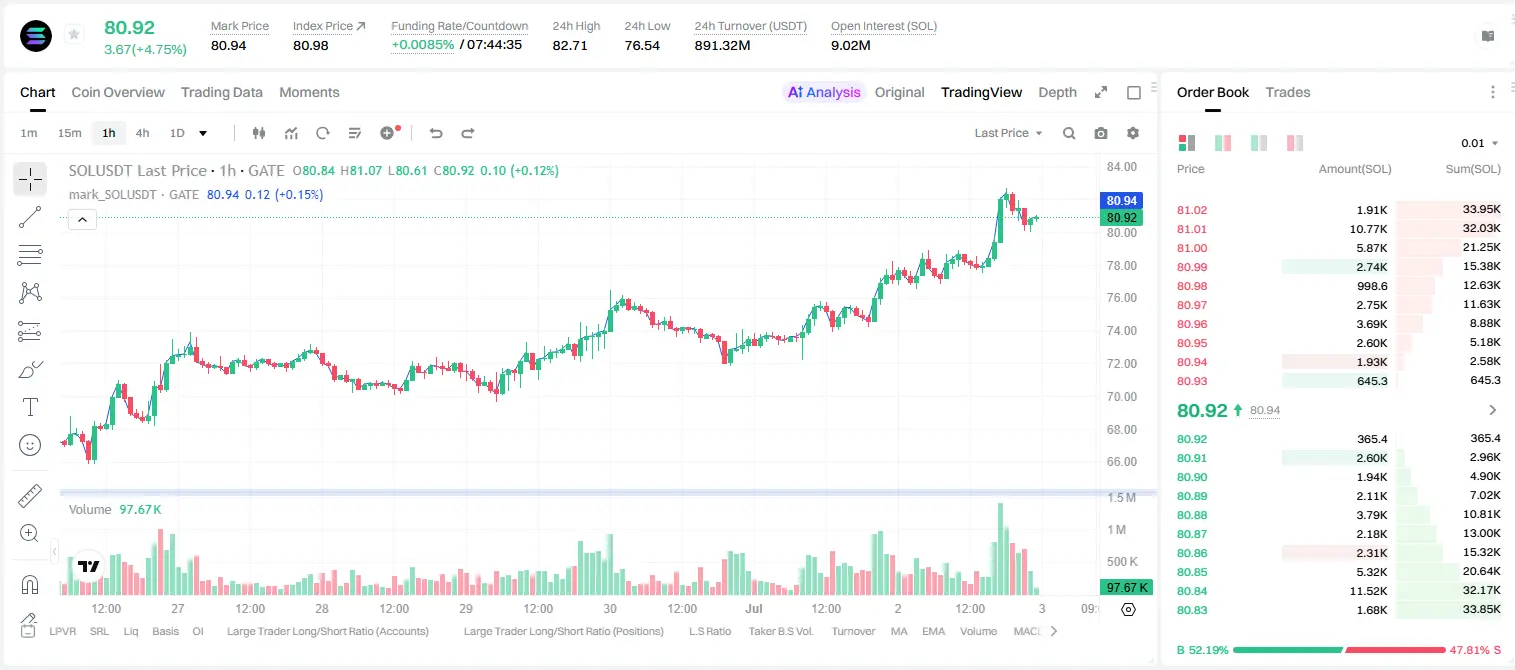Open the Coin Overview tab
Screen dimensions: 1515x670
[x=118, y=92]
